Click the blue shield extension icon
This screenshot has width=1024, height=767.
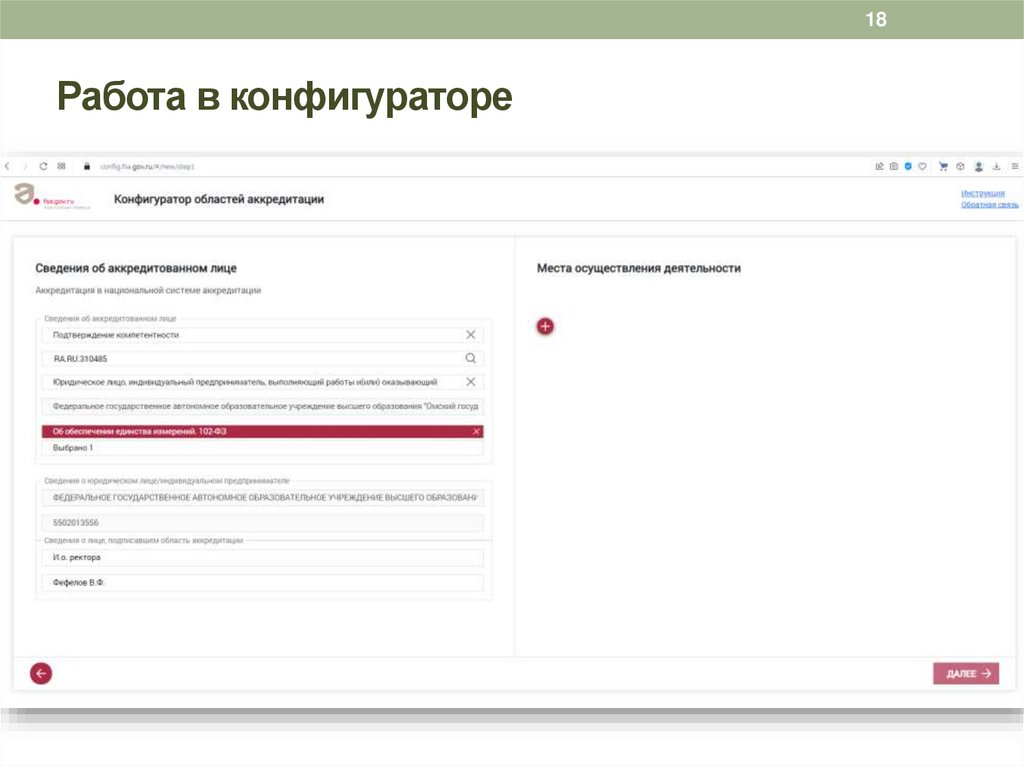click(907, 167)
